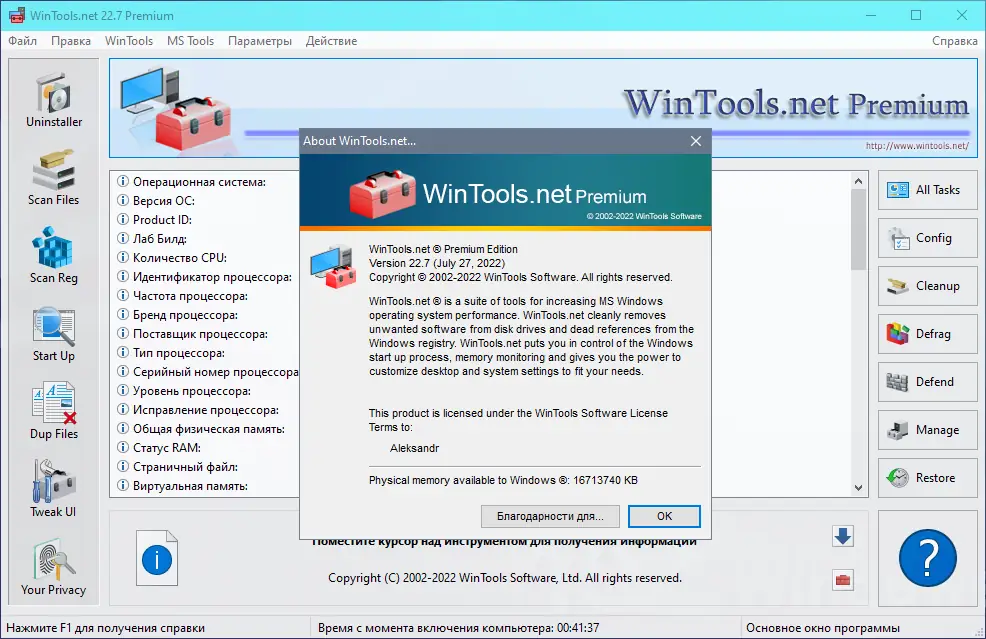The width and height of the screenshot is (986, 639).
Task: Click the uptime text in status bar
Action: [458, 628]
